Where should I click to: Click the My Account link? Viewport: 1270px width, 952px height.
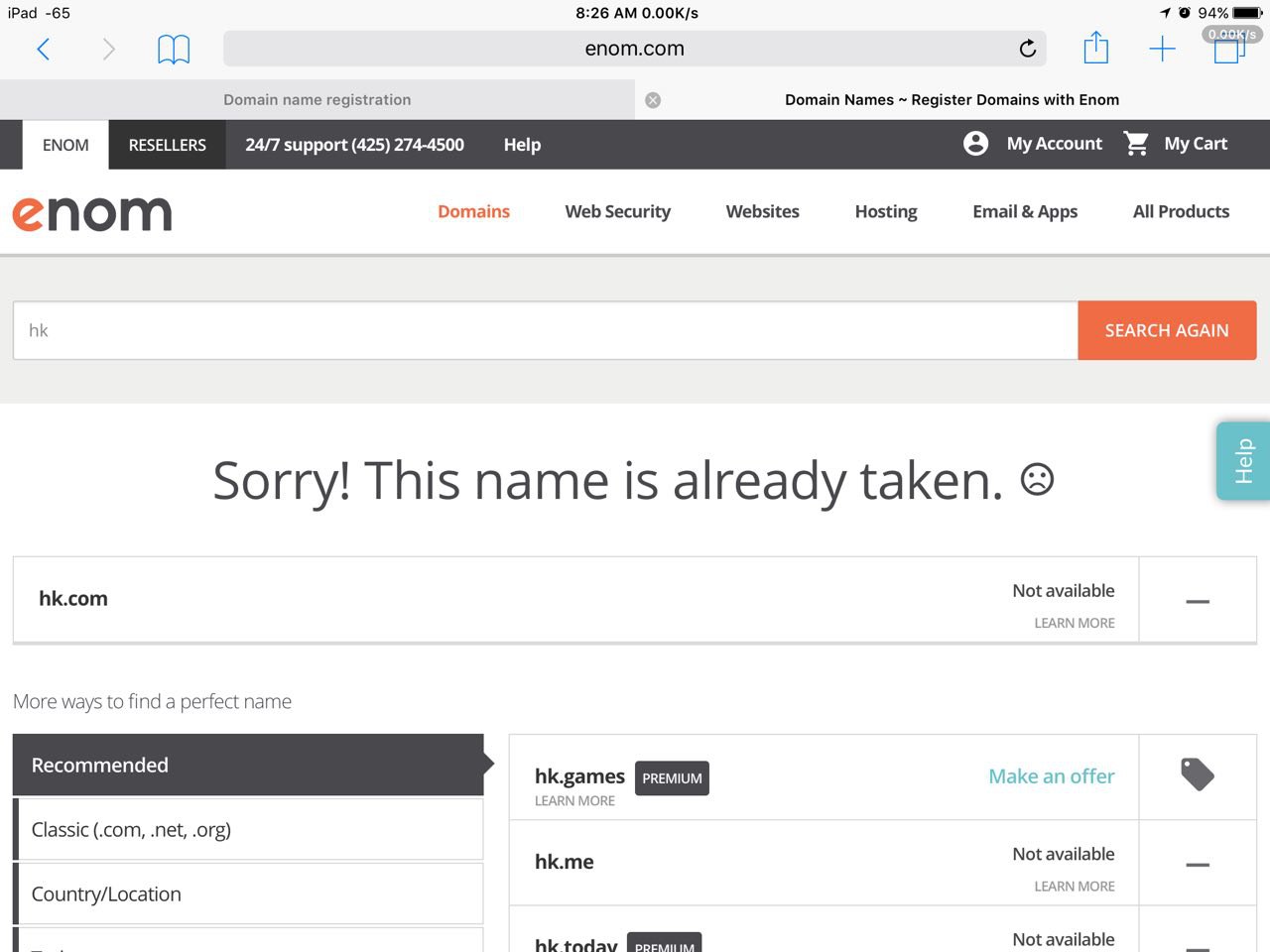click(x=1054, y=144)
